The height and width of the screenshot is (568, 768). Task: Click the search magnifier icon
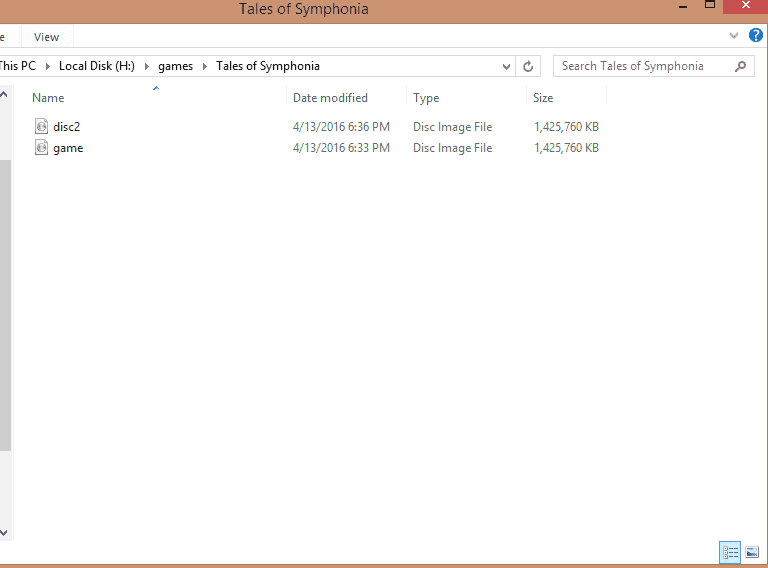click(x=741, y=66)
